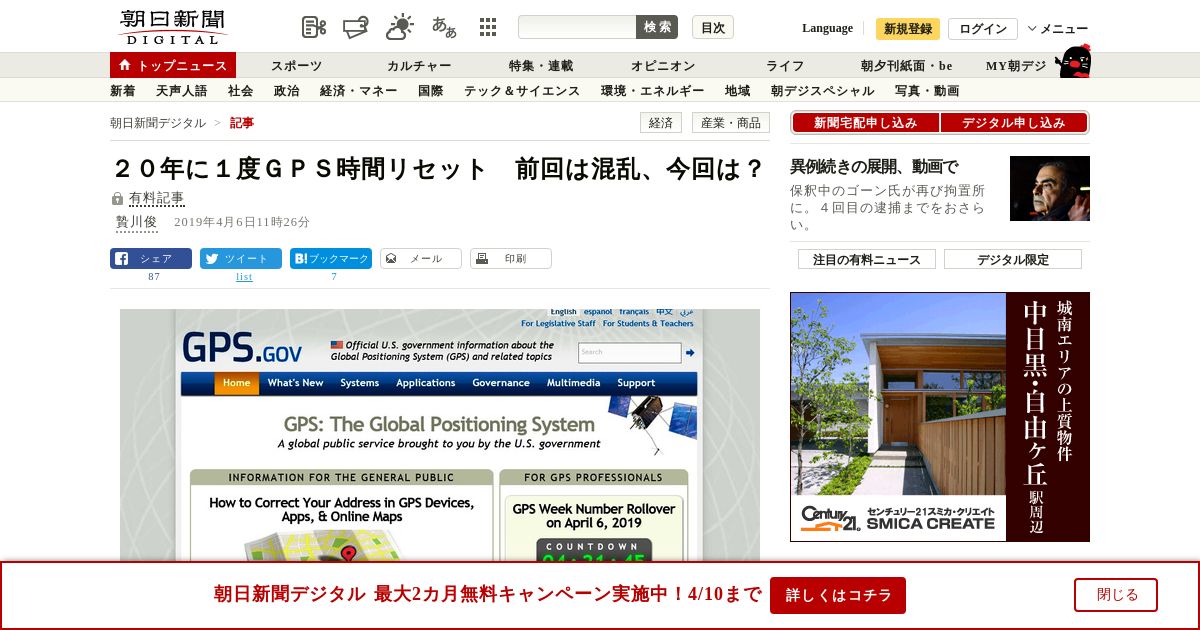
Task: Open 新着 in the sub navigation
Action: (x=123, y=91)
